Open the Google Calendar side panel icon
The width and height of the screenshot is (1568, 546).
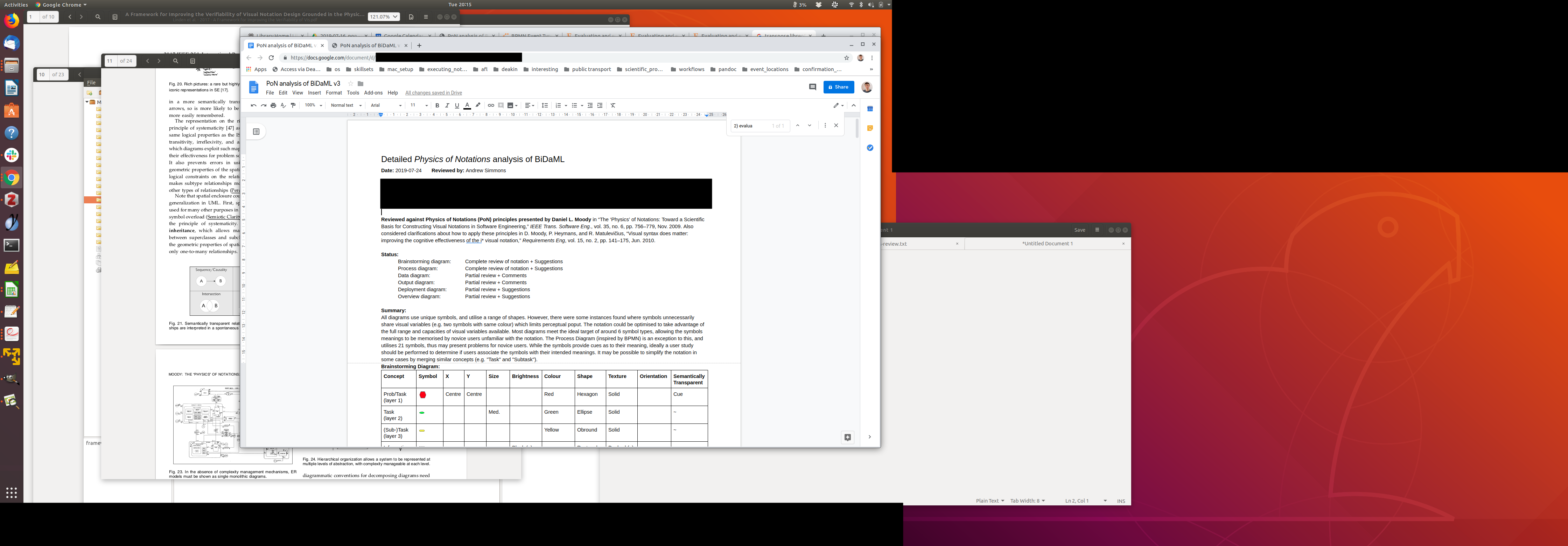870,109
